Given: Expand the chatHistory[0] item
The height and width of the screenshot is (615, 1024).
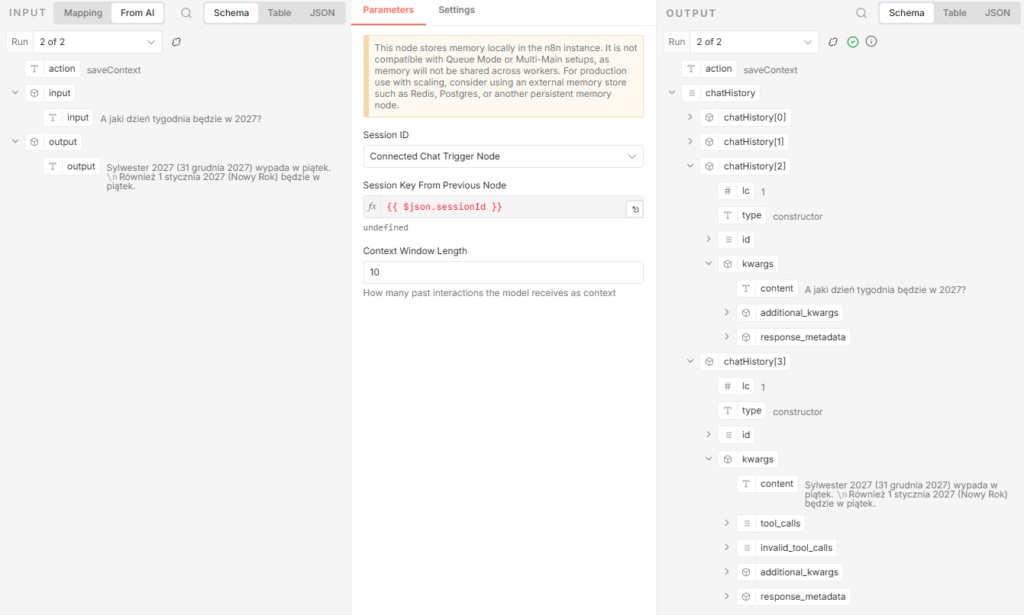Looking at the screenshot, I should pos(690,117).
